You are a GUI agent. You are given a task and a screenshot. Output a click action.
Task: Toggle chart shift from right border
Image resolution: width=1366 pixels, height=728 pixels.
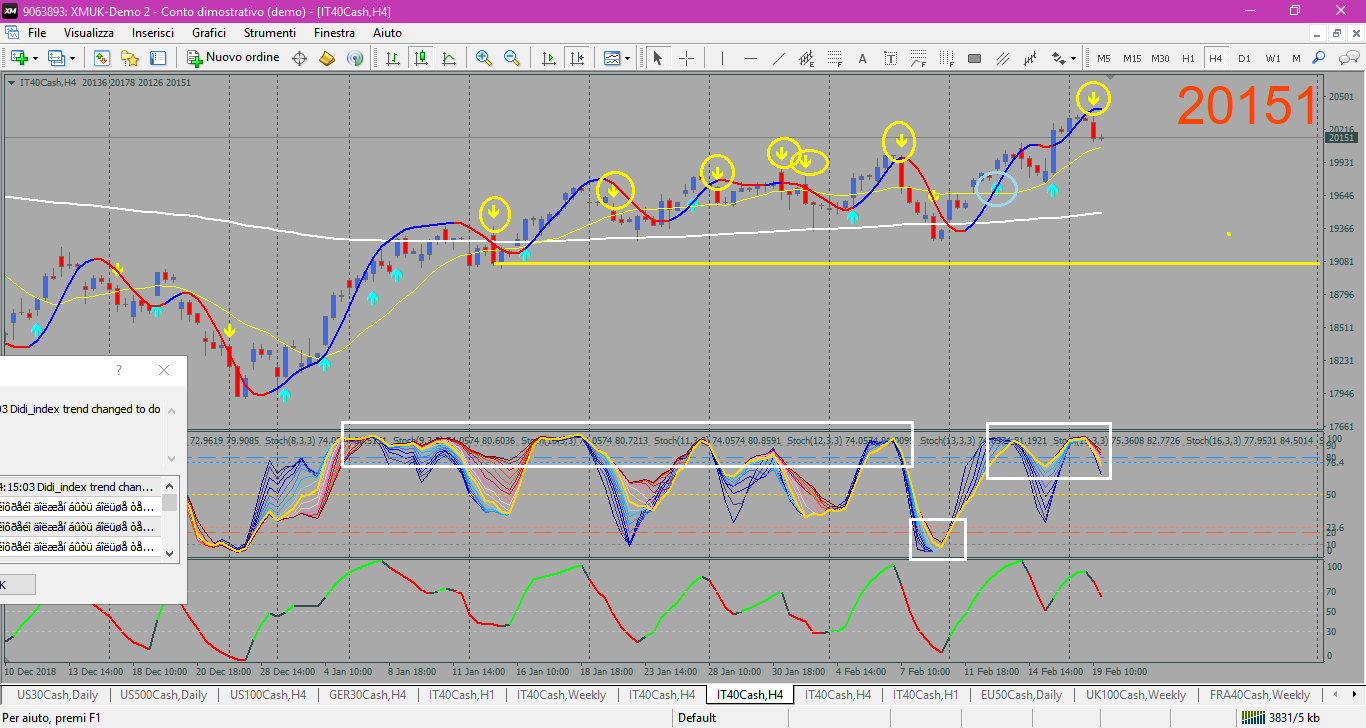(577, 58)
